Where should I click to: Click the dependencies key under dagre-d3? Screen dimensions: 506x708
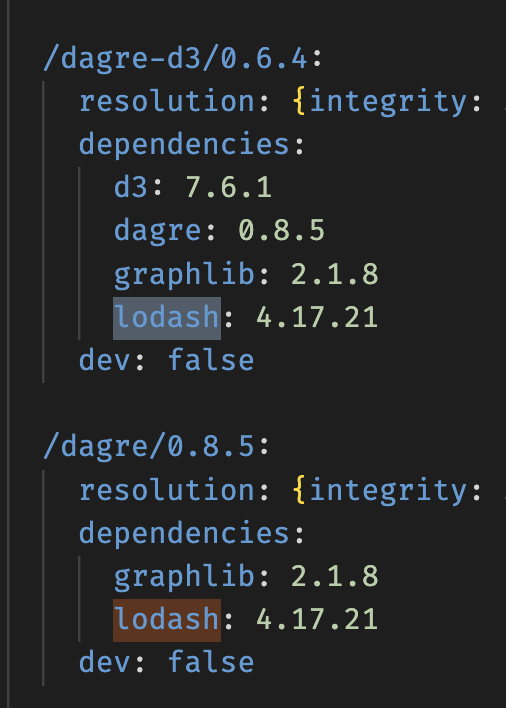[x=184, y=144]
